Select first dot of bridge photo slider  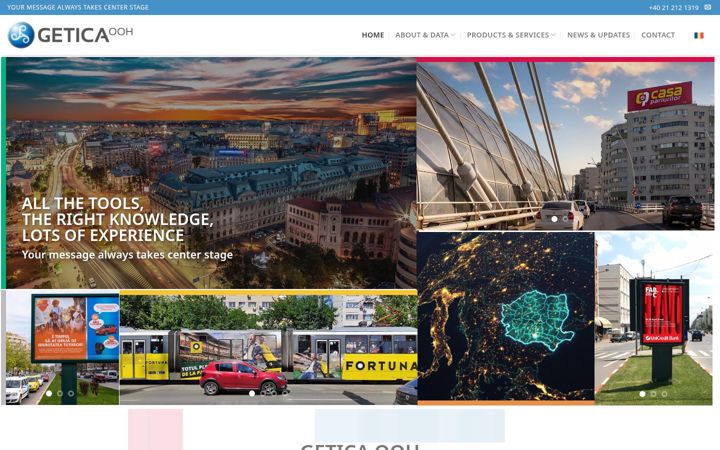point(554,219)
